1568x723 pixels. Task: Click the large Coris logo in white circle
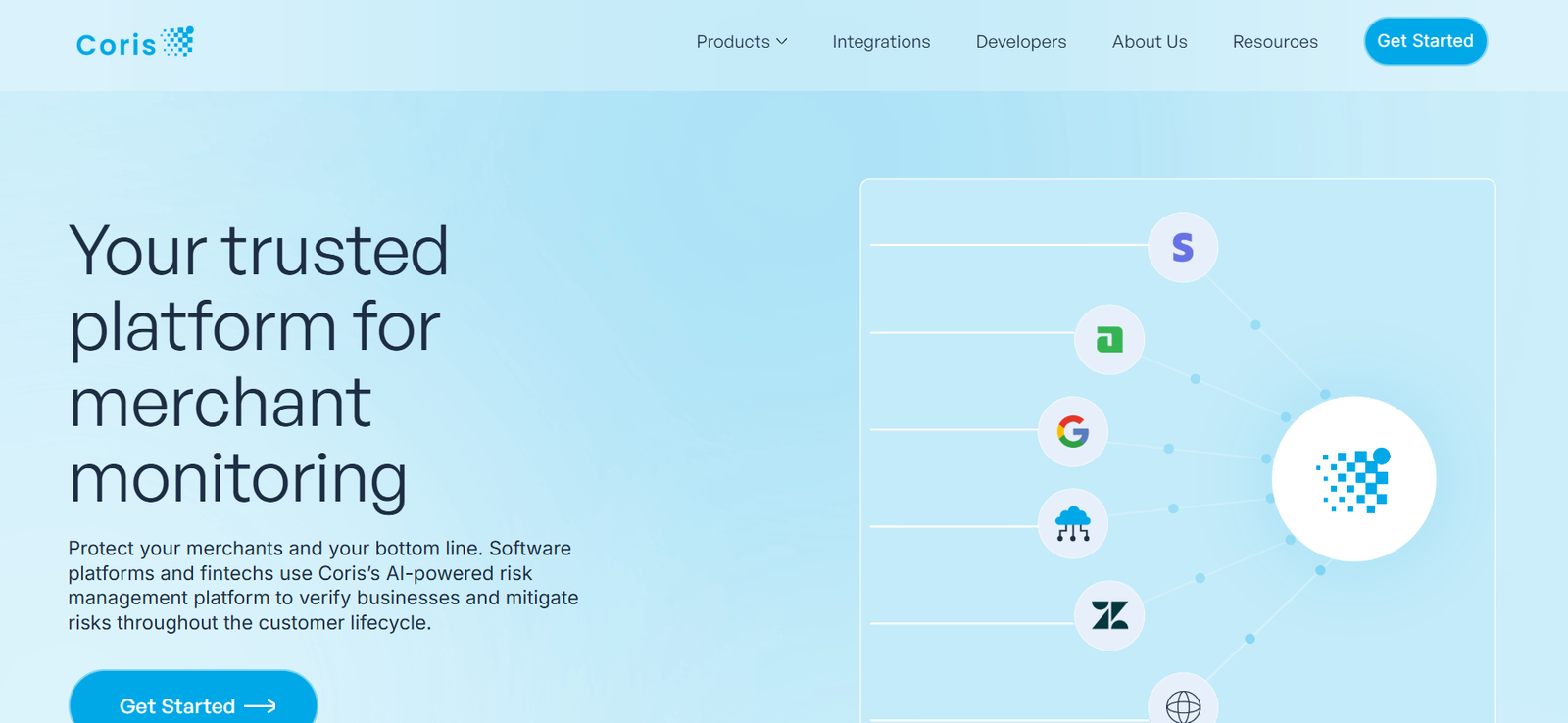(1353, 479)
